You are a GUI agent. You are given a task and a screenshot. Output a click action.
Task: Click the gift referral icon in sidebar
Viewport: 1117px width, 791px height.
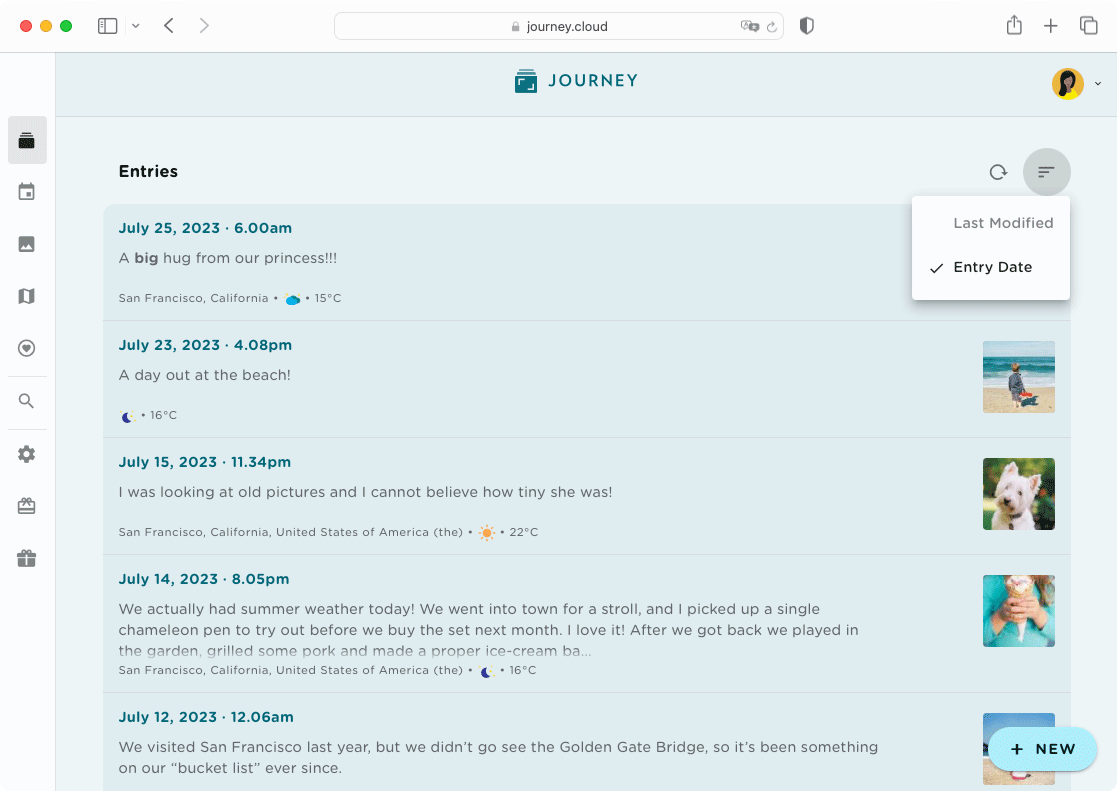27,558
